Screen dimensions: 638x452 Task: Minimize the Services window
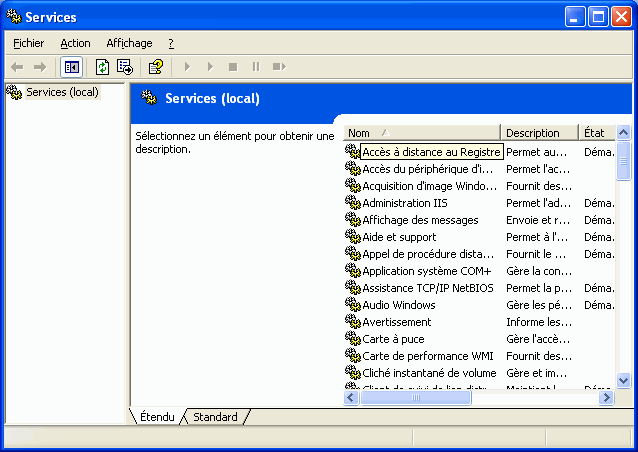tap(575, 17)
